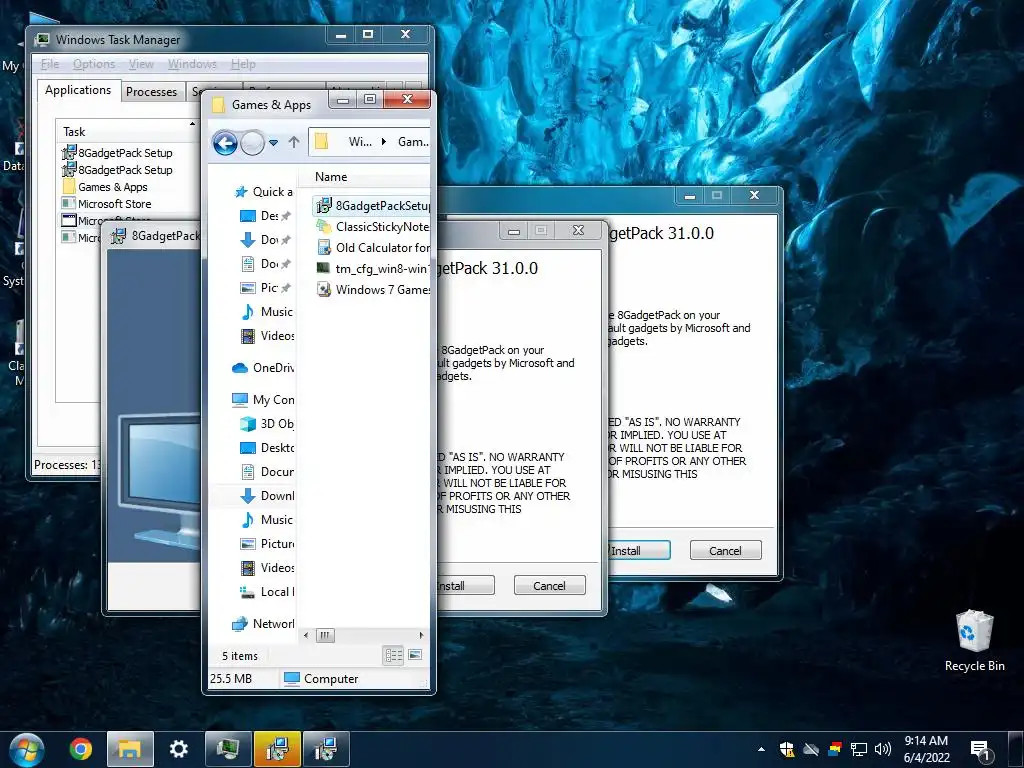
Task: Open Task Manager View menu
Action: tap(141, 64)
